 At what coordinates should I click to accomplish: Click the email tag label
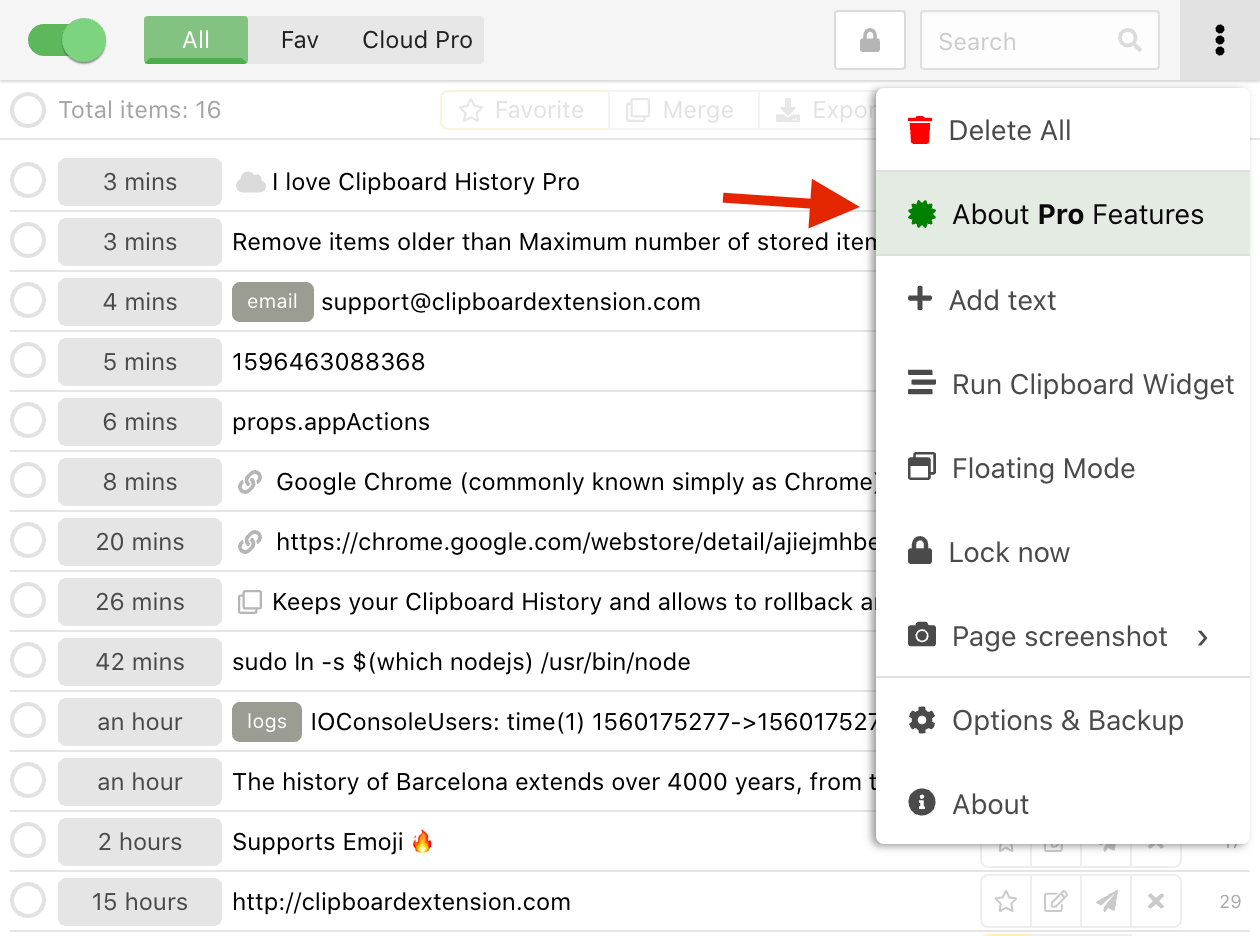[x=273, y=302]
